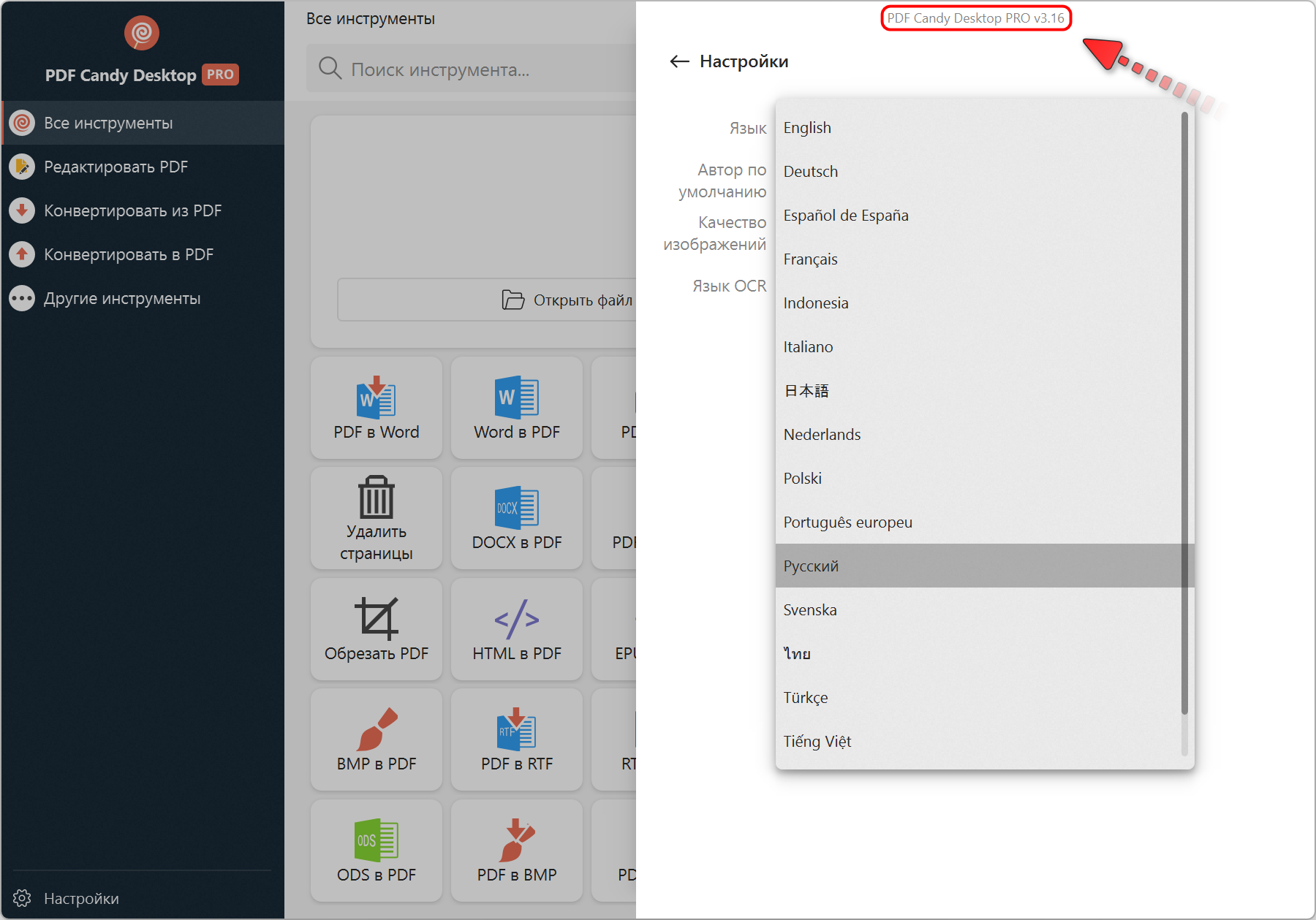This screenshot has width=1316, height=920.
Task: Open the All tools sidebar icon
Action: click(x=23, y=123)
